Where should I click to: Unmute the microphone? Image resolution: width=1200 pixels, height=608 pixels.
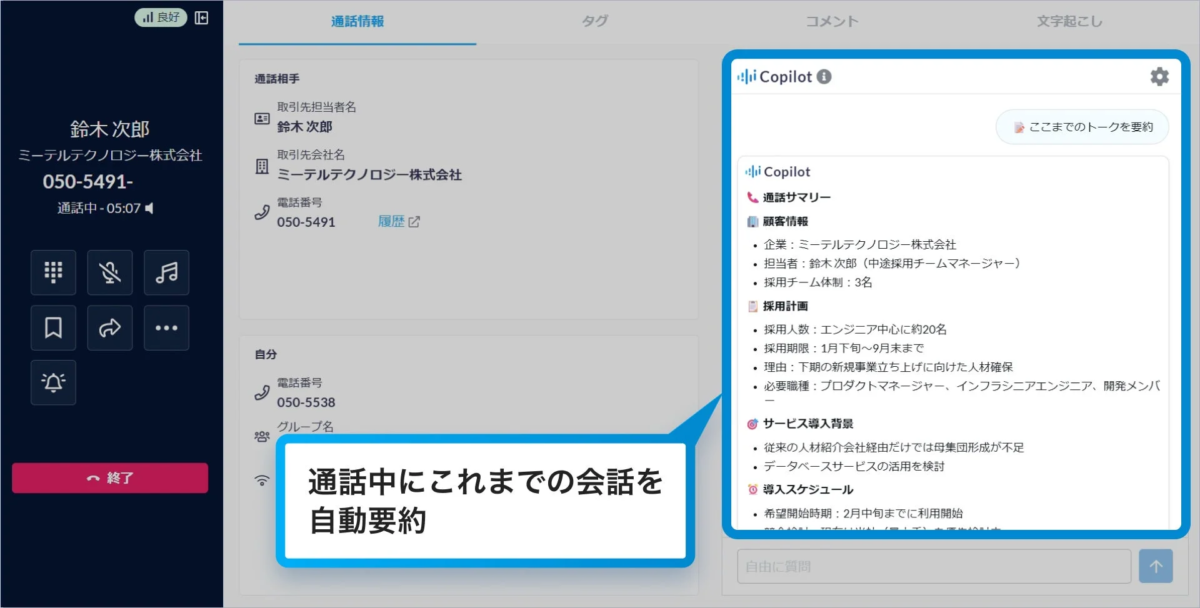109,272
